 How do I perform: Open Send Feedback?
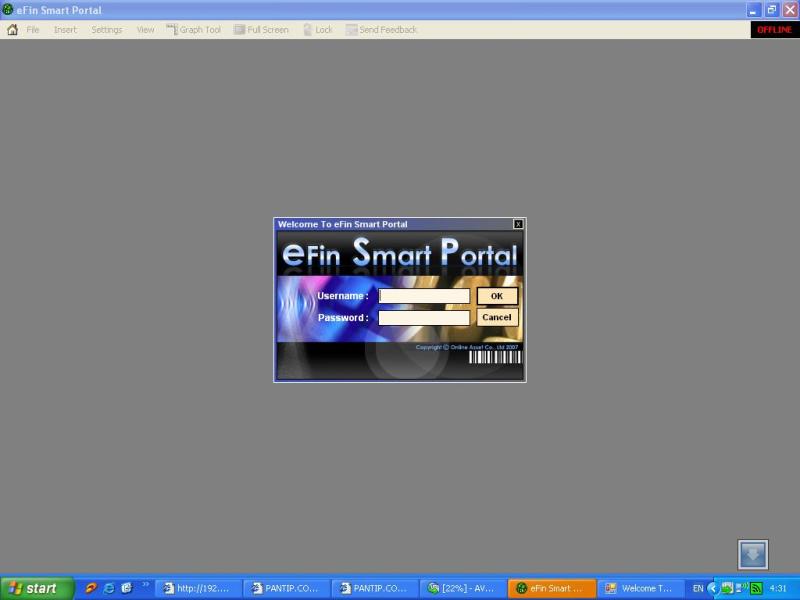pos(381,30)
